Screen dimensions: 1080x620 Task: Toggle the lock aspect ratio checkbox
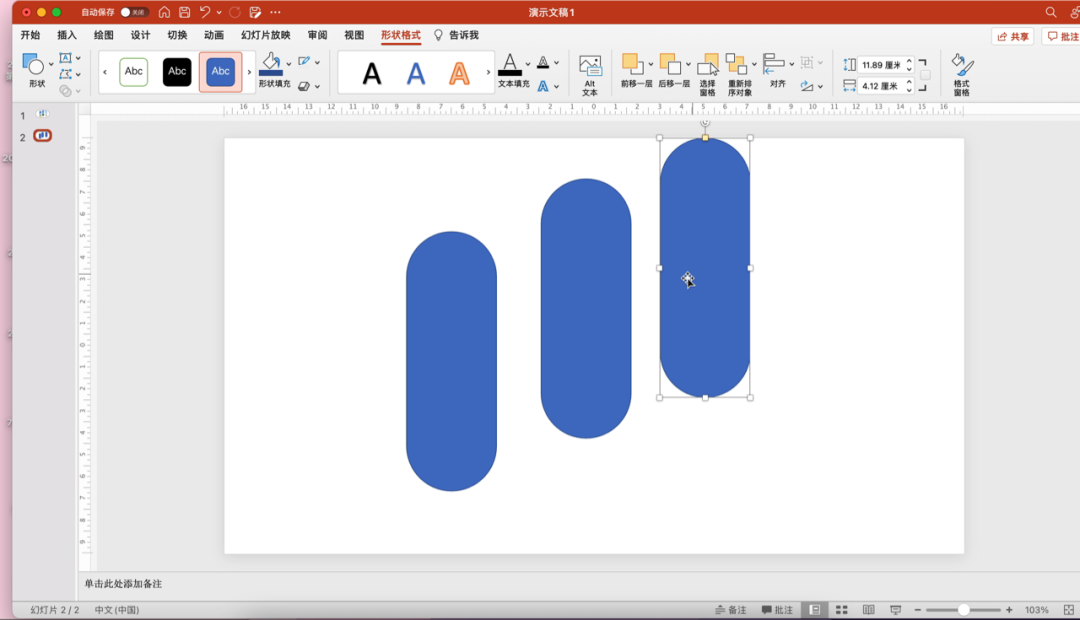[925, 75]
